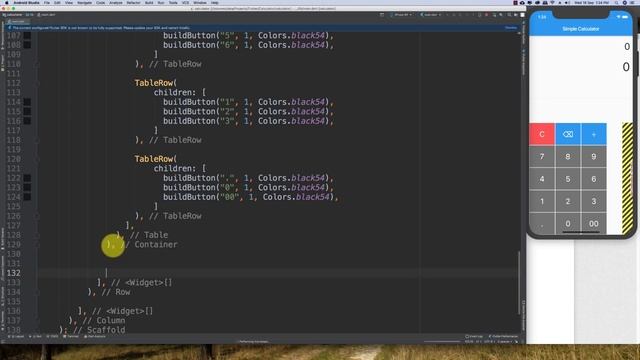Tap the single 0 key on calculator
The height and width of the screenshot is (360, 640).
click(x=568, y=223)
